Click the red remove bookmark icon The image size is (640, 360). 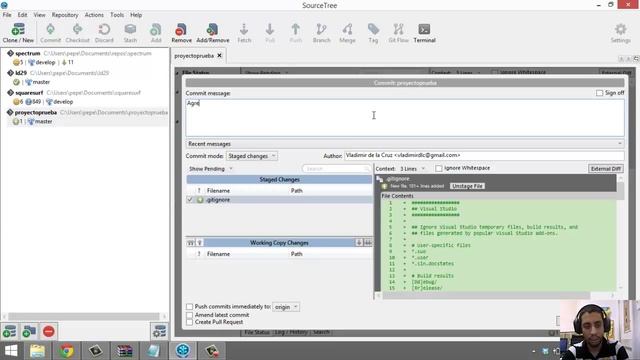49,331
